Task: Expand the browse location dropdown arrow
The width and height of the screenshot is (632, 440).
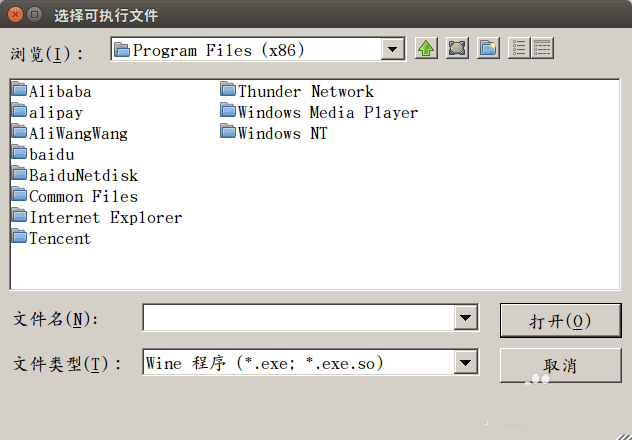Action: pyautogui.click(x=393, y=49)
